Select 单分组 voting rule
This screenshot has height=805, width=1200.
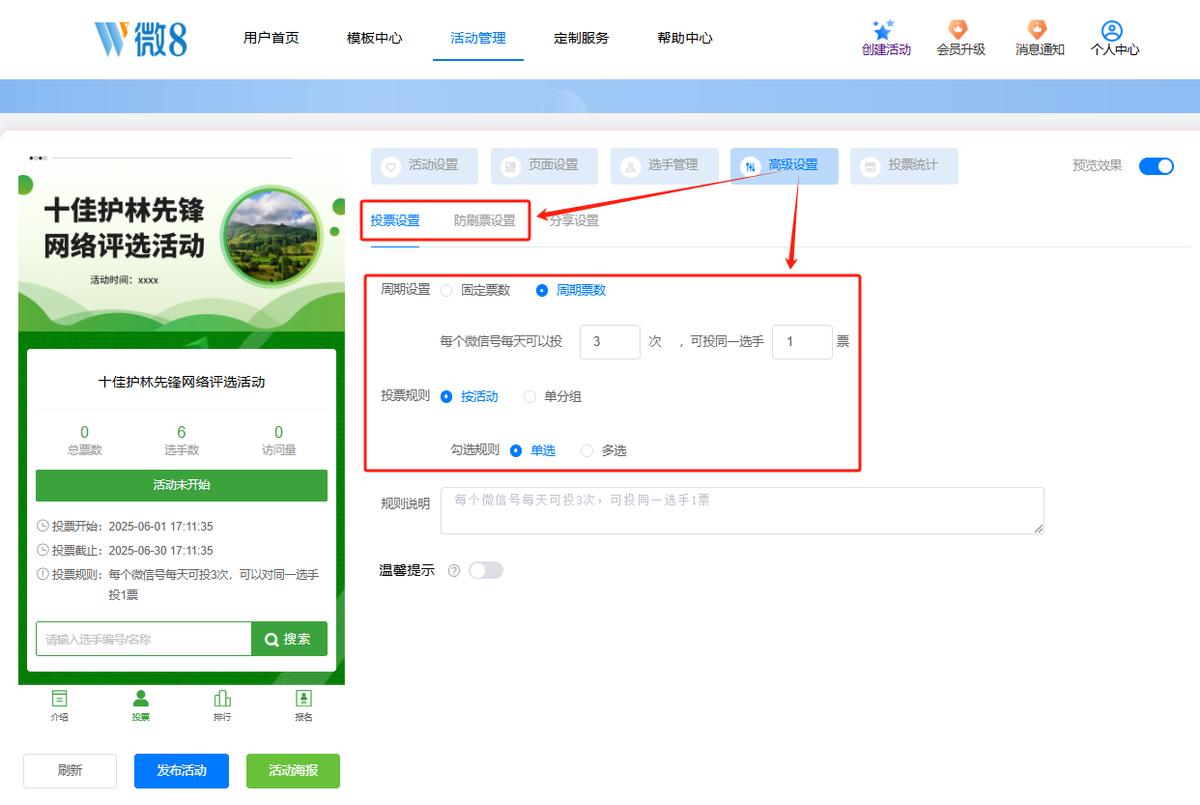530,397
